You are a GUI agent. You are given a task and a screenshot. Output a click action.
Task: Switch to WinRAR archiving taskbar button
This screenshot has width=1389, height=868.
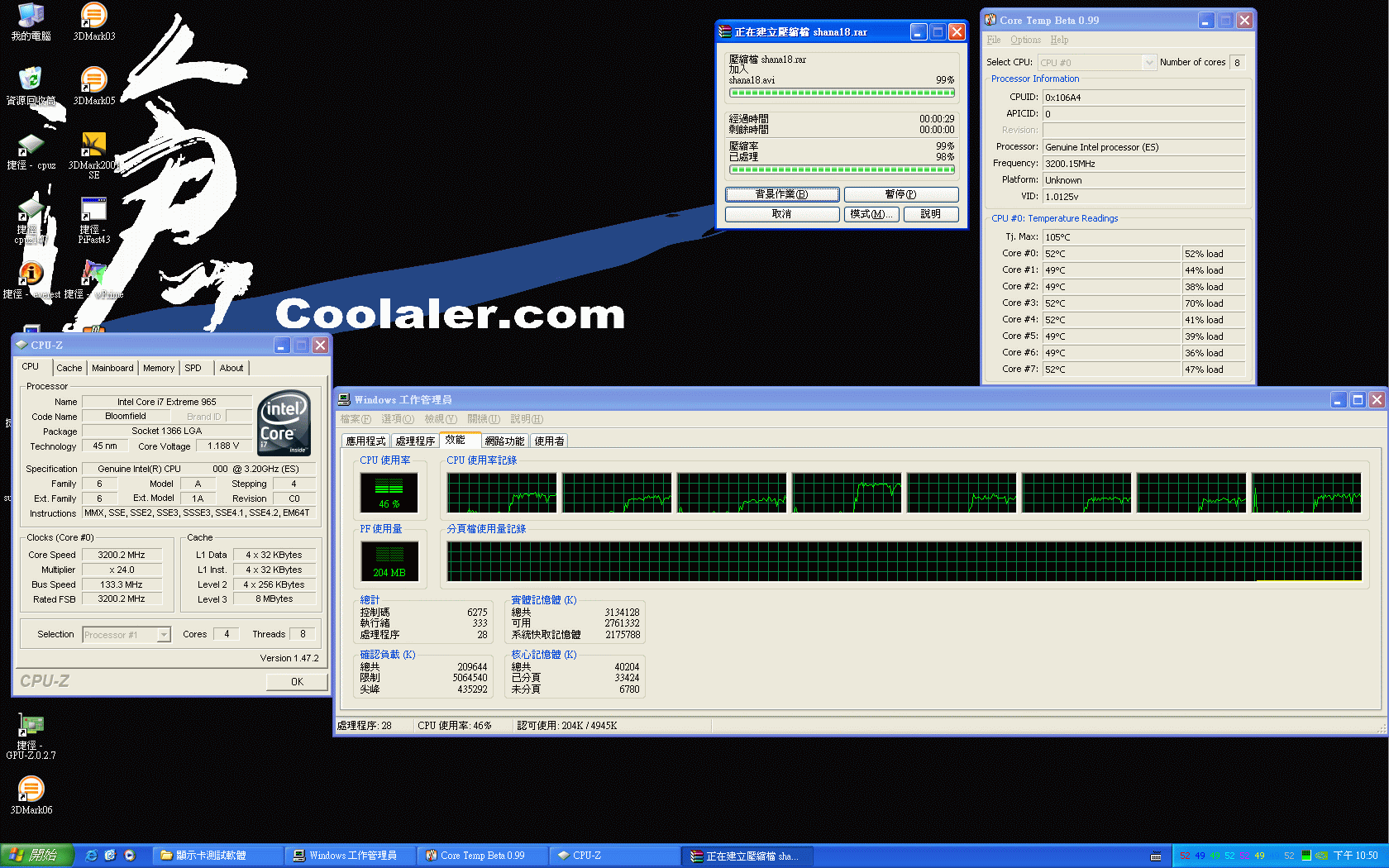click(747, 856)
